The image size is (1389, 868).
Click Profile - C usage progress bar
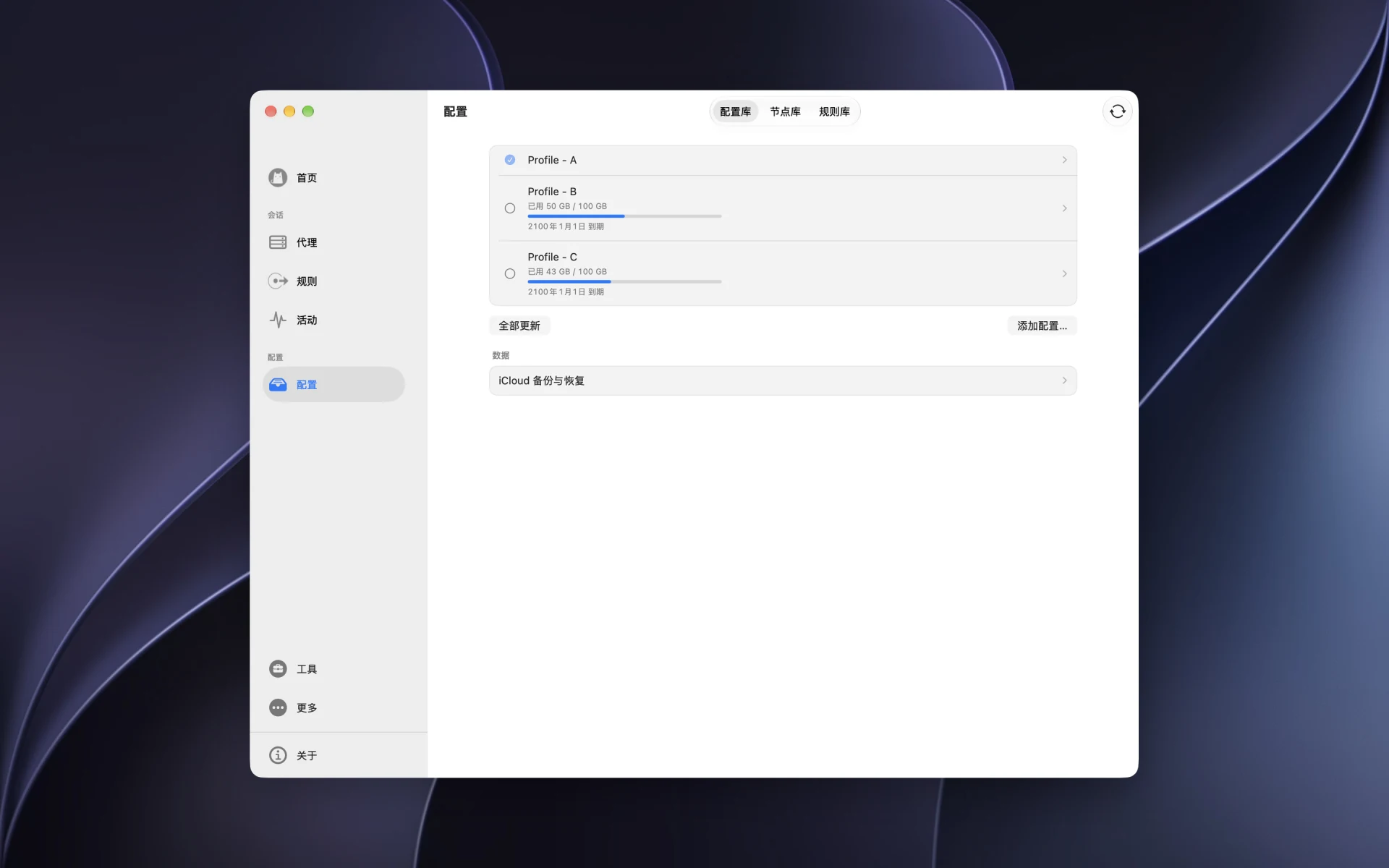point(624,281)
